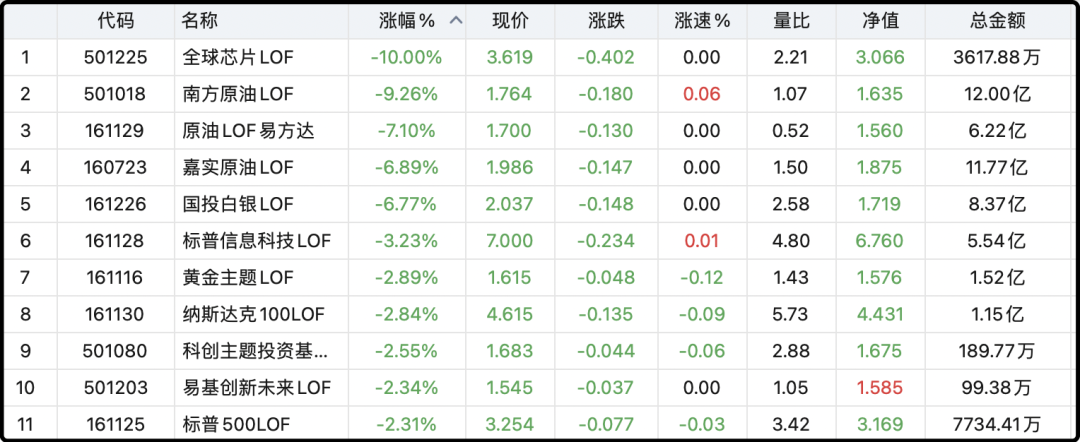1080x442 pixels.
Task: Click the 名称 column header
Action: [200, 21]
